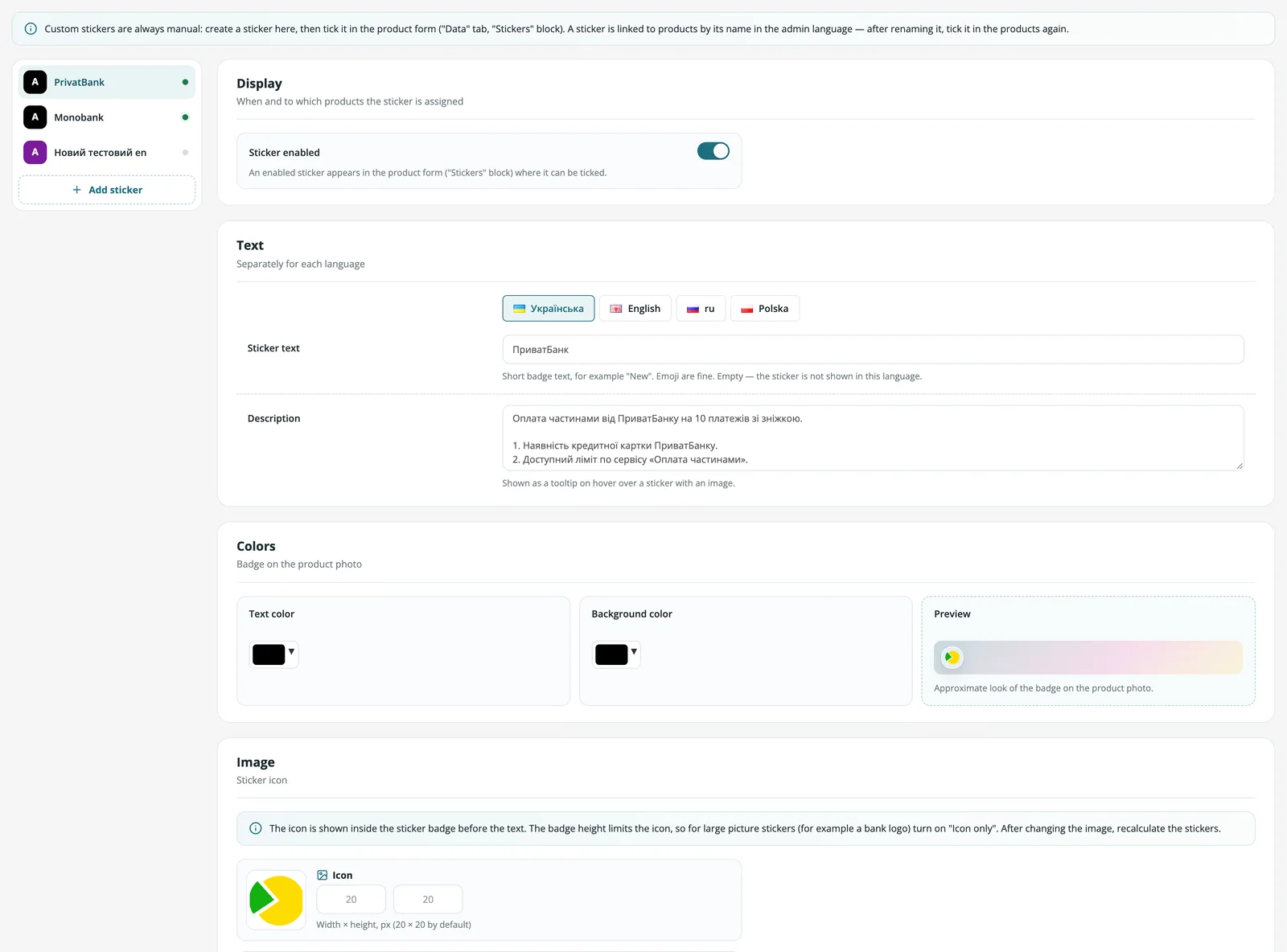Click the info icon in the Image section notice
Viewport: 1287px width, 952px height.
coord(256,828)
